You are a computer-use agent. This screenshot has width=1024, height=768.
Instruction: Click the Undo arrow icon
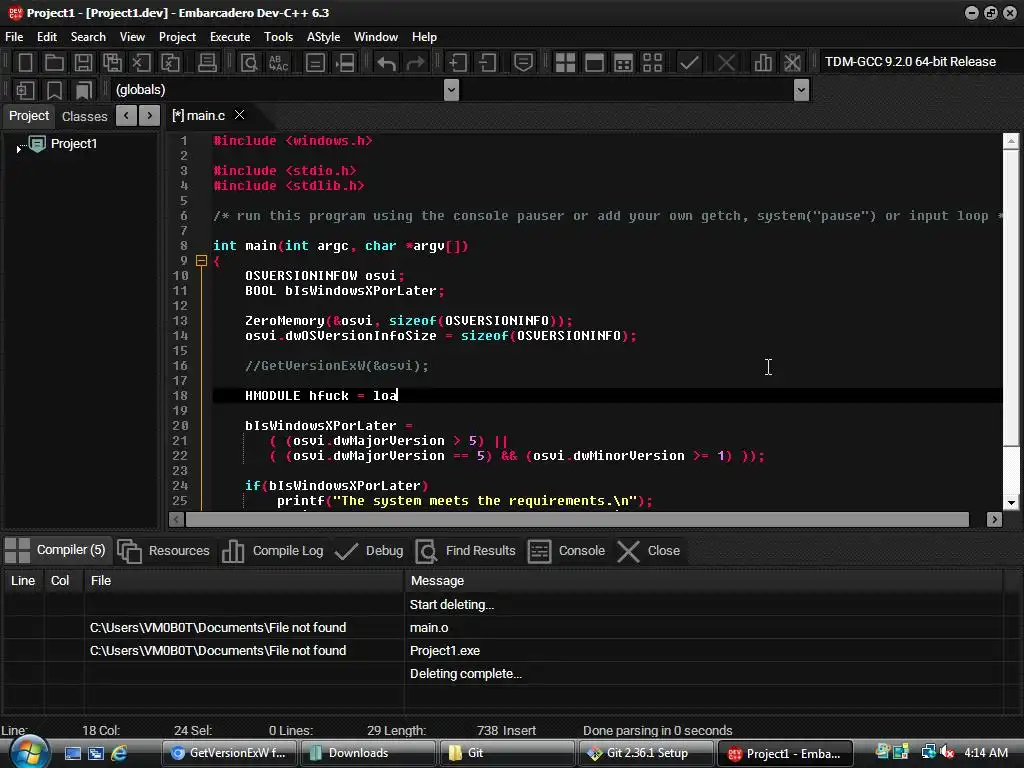[x=387, y=63]
